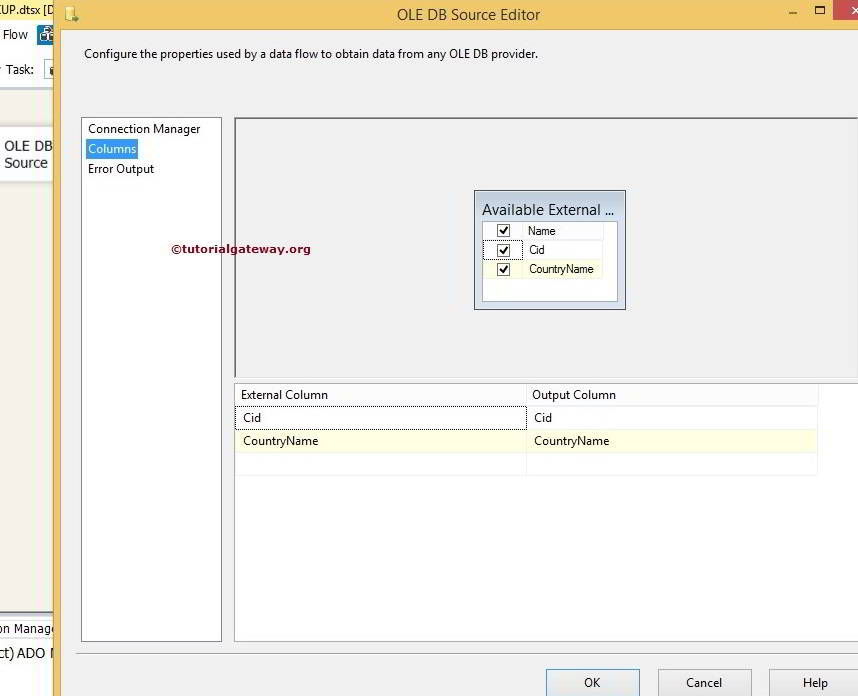Toggle the Name select-all checkbox
The image size is (858, 696).
coord(503,230)
